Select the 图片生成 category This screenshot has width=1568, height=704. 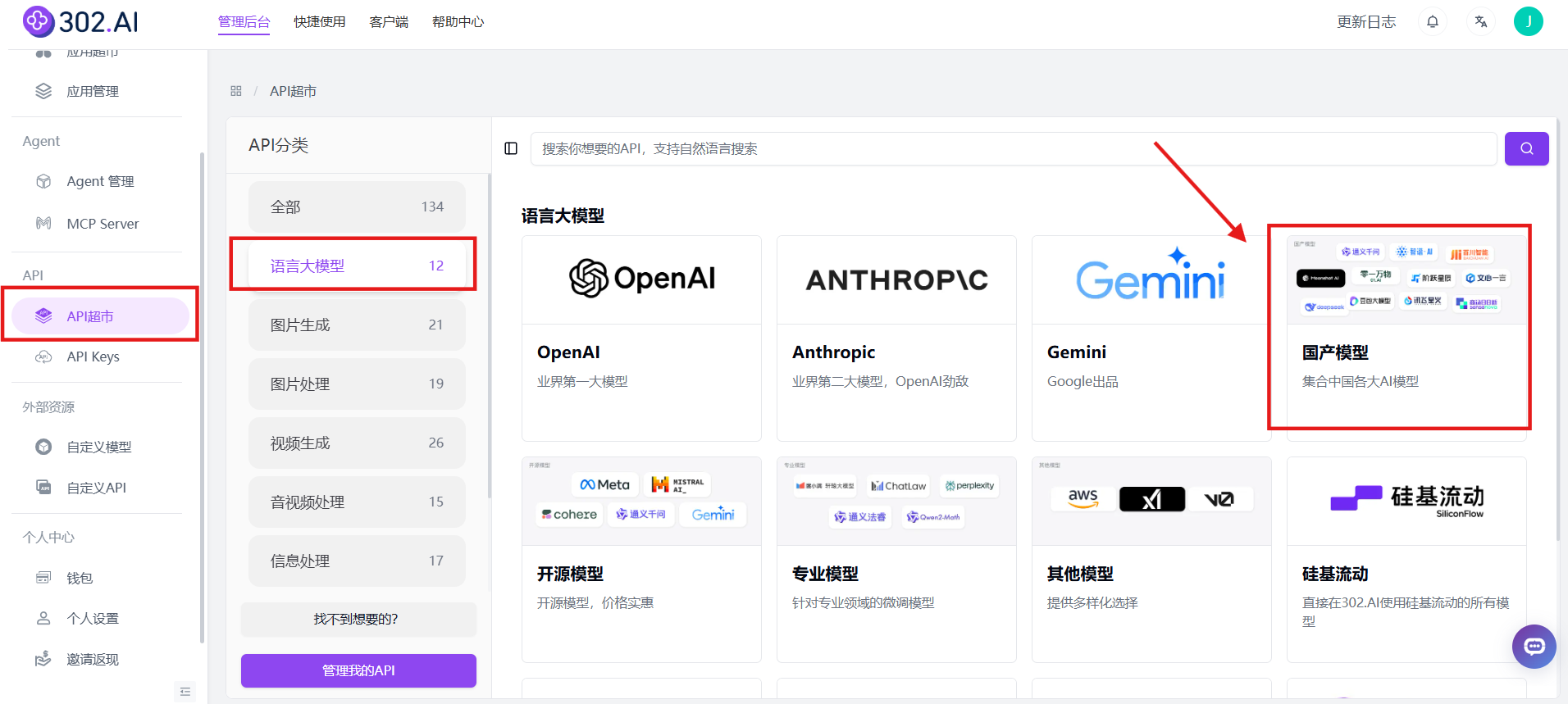click(x=357, y=325)
